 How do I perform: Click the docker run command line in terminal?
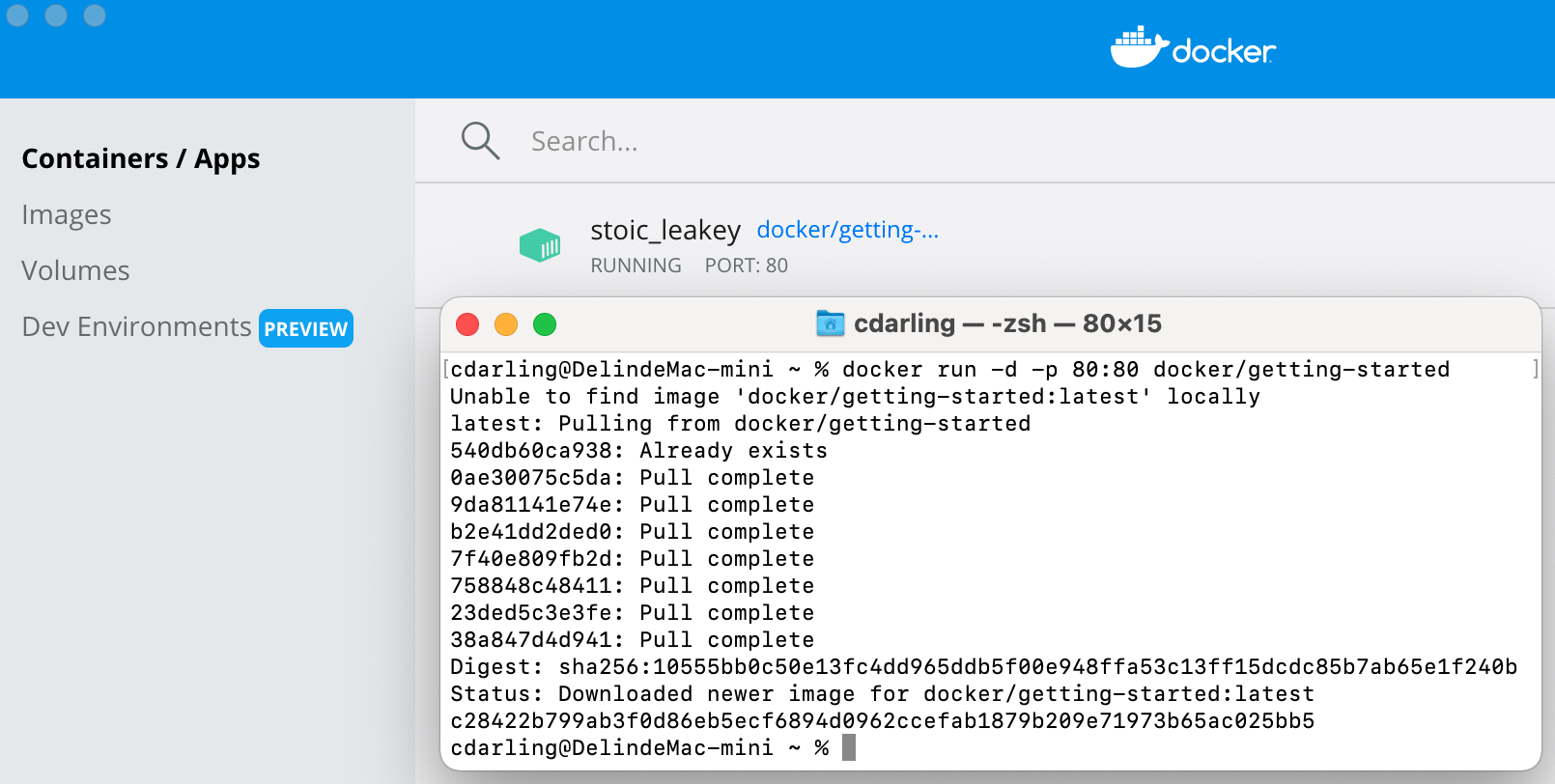pyautogui.click(x=950, y=370)
